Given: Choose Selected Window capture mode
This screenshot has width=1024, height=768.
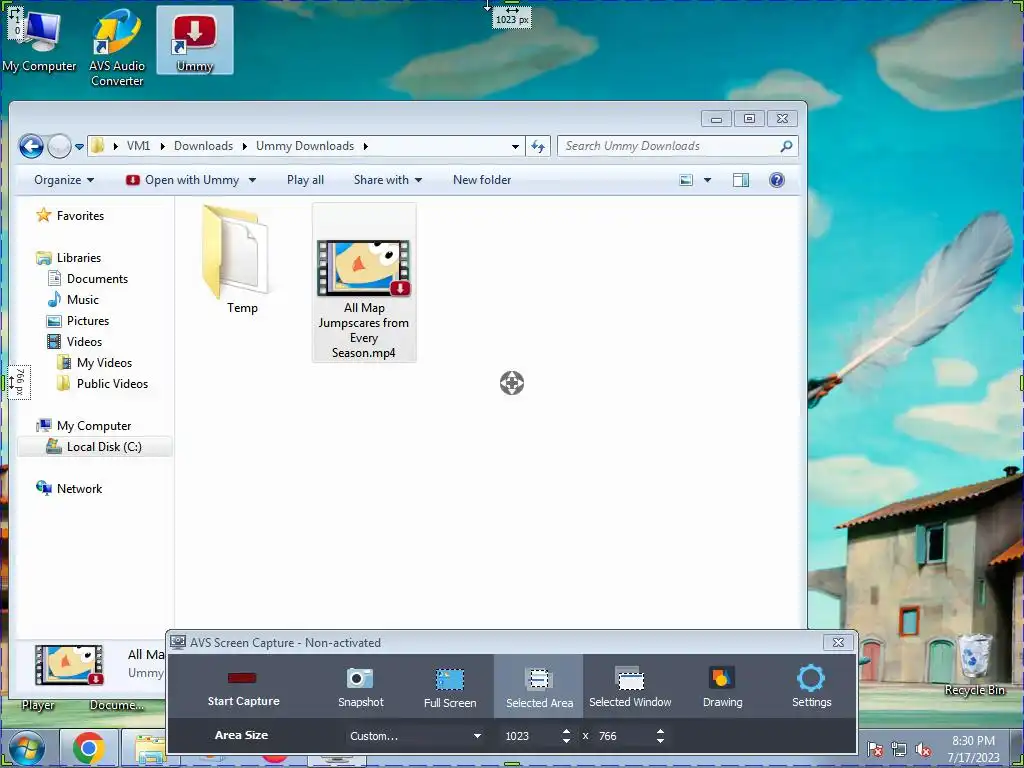Looking at the screenshot, I should [630, 687].
